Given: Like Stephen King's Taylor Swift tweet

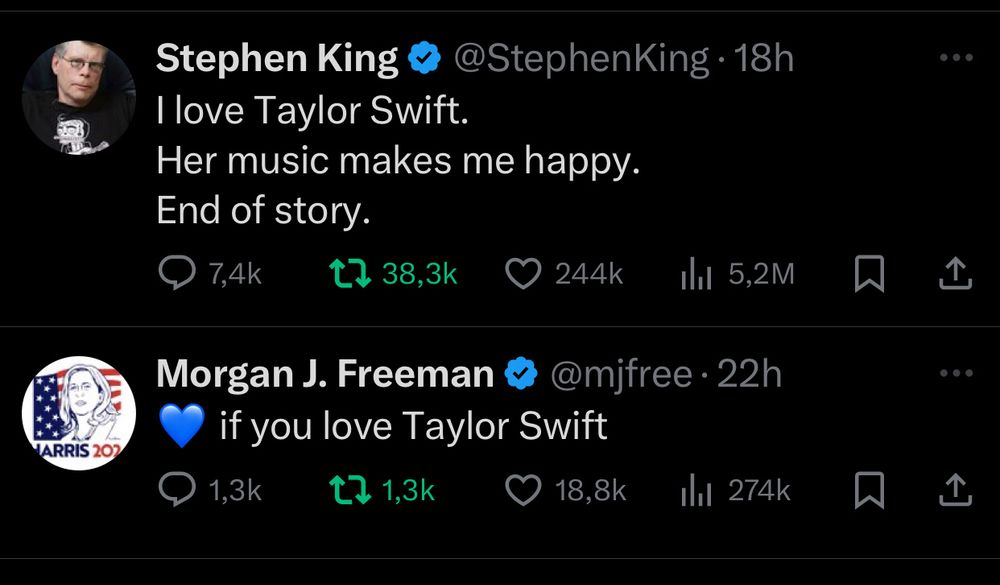Looking at the screenshot, I should (x=522, y=274).
